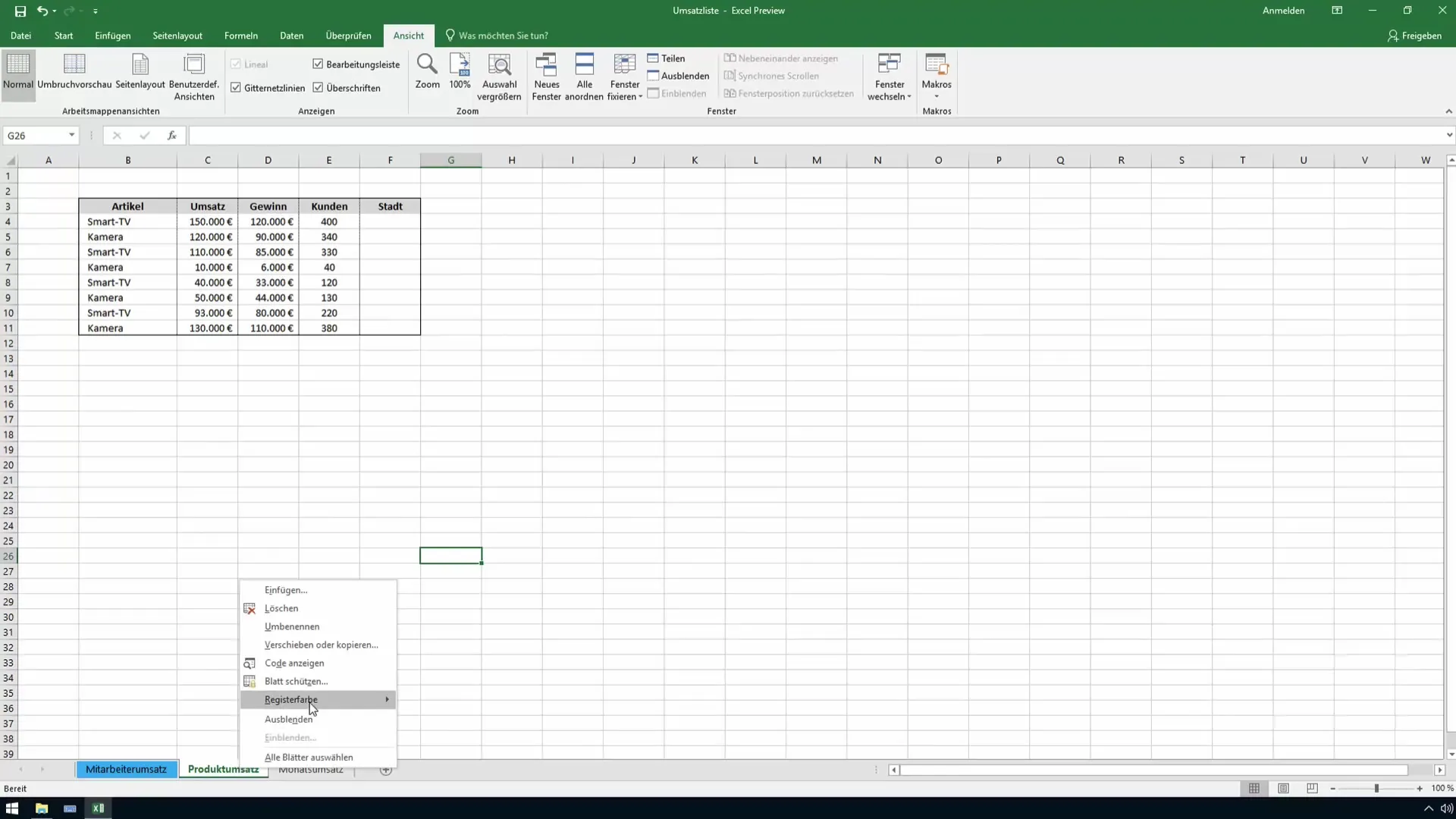This screenshot has width=1456, height=819.
Task: Open a Neues Fenster window
Action: pyautogui.click(x=546, y=76)
